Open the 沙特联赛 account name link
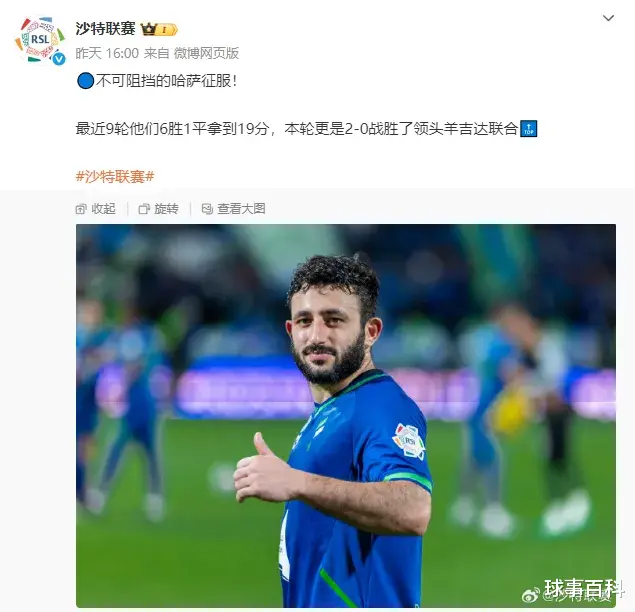Viewport: 635px width, 612px height. (105, 29)
